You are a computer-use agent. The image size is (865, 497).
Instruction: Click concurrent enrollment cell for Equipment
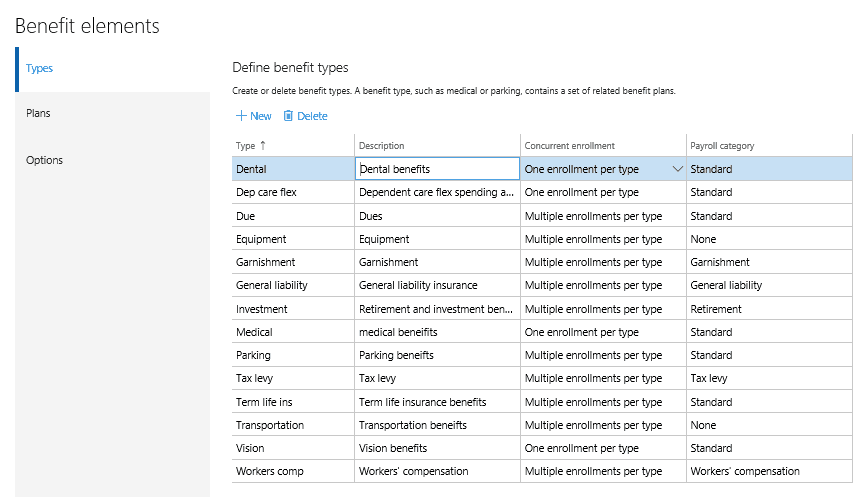tap(604, 239)
